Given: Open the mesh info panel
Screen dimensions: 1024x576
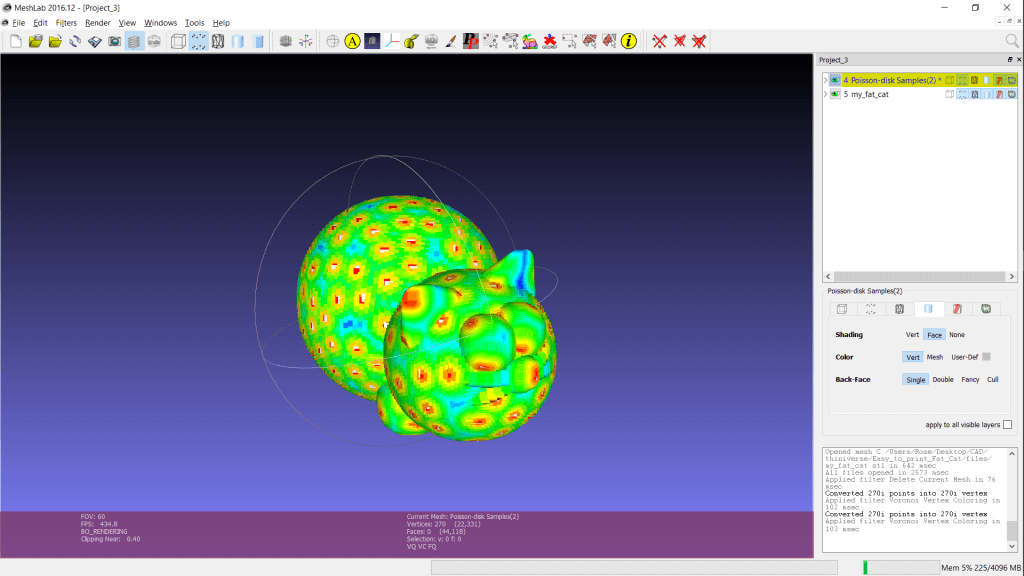Looking at the screenshot, I should click(x=628, y=41).
